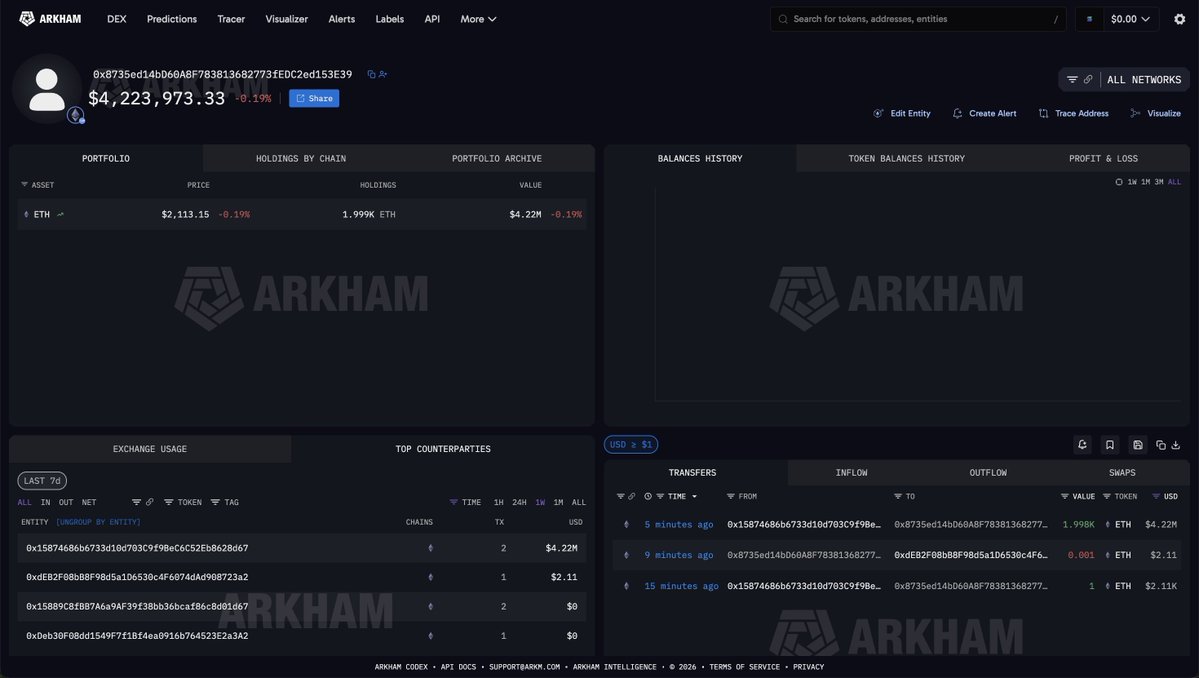Open counterparty 0x15874686b6733d10d703C9f9BeC6C52Eb8628d67
1199x678 pixels.
tap(137, 548)
